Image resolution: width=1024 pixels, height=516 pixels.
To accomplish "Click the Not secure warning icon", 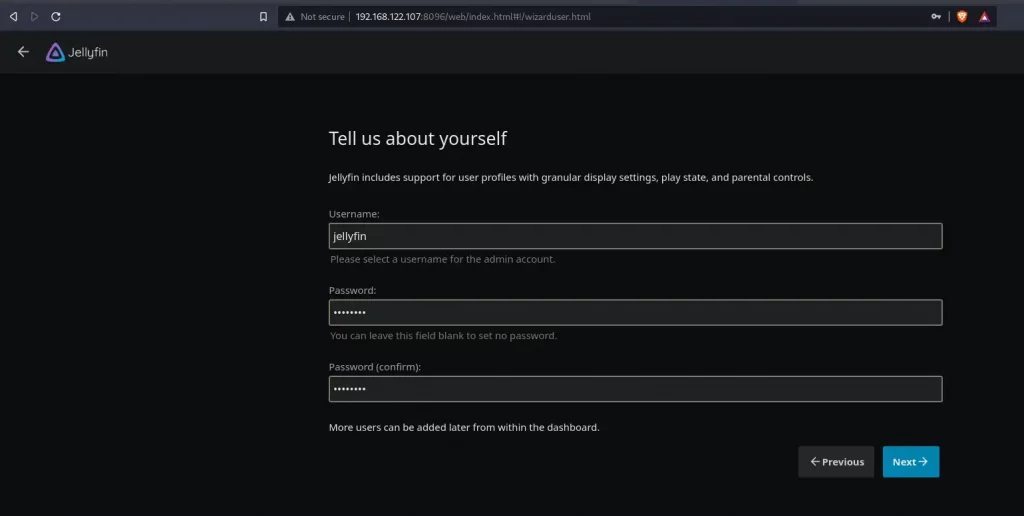I will pyautogui.click(x=290, y=16).
